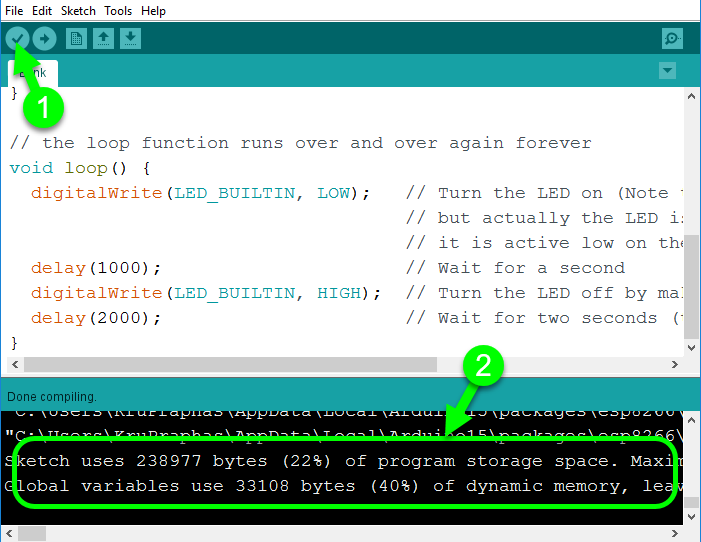
Task: Open the tab options dropdown arrow
Action: 667,71
